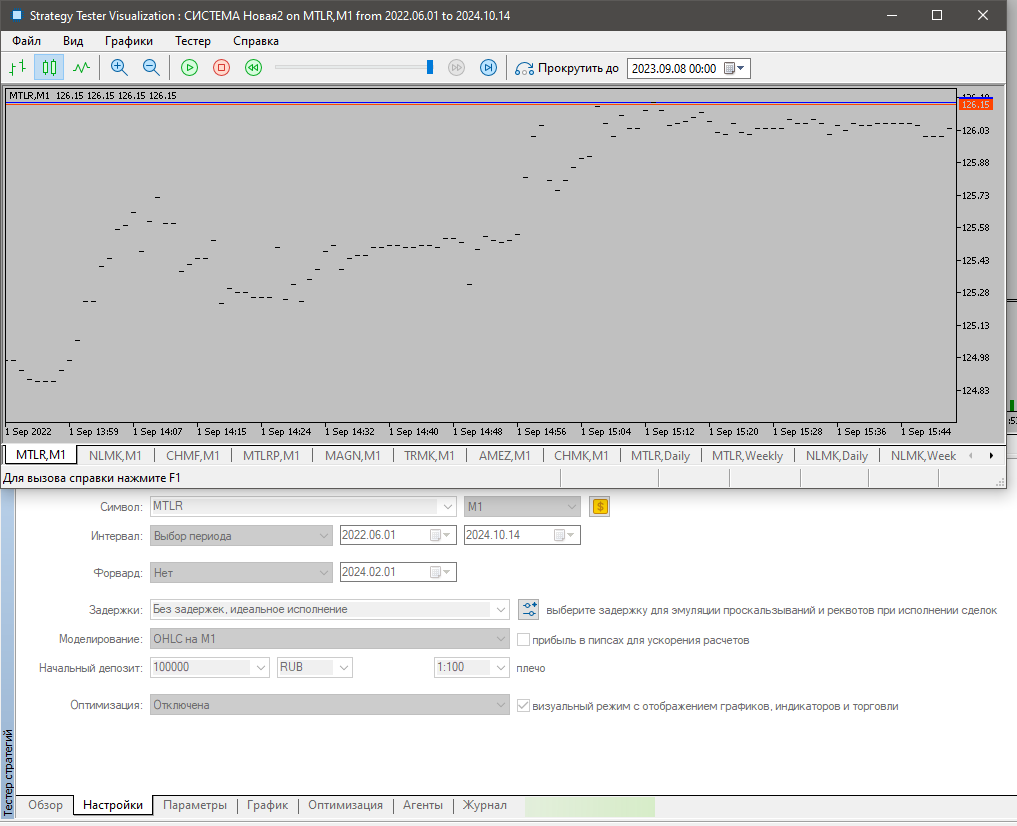Click the green rewind button

pyautogui.click(x=254, y=67)
